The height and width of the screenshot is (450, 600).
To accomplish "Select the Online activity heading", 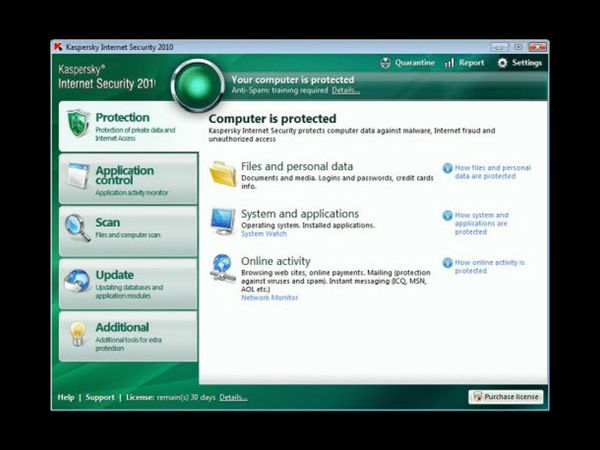I will click(x=276, y=261).
